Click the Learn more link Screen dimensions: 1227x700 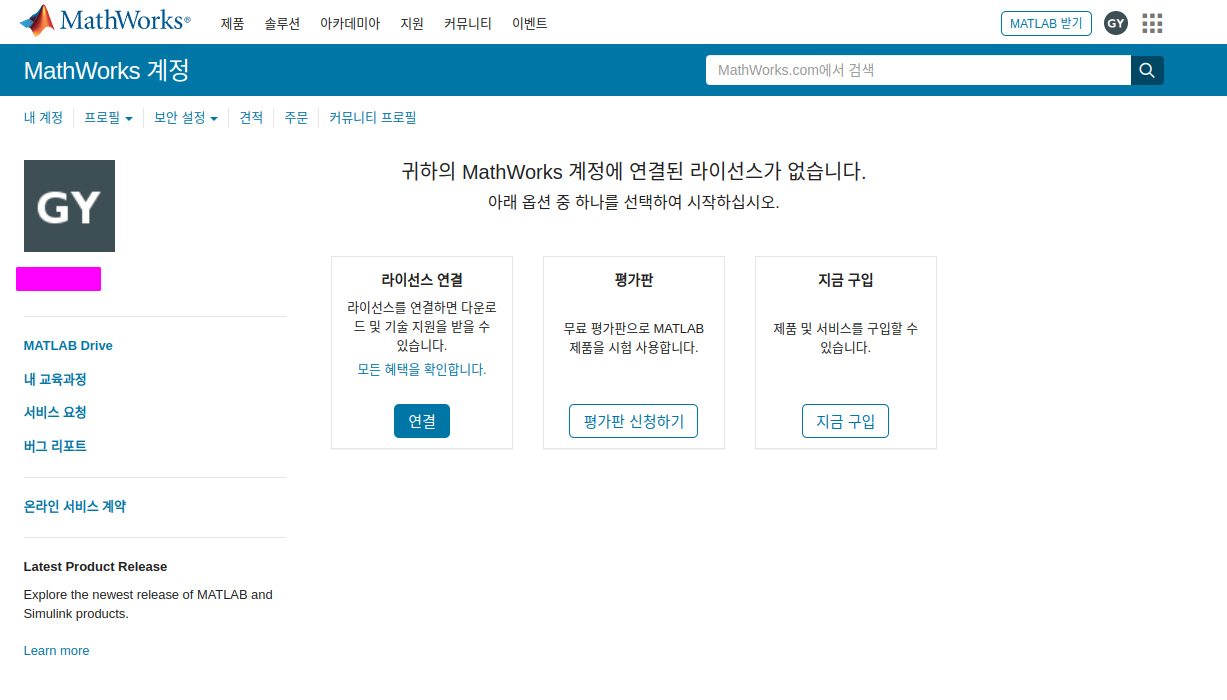(x=56, y=651)
